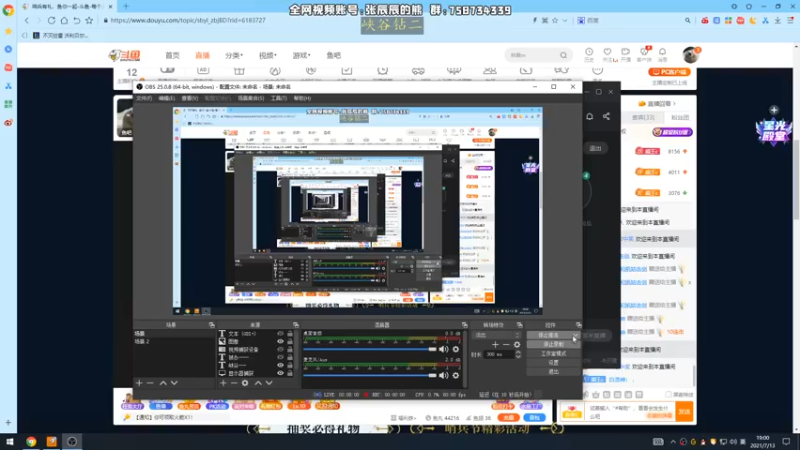Toggle visibility of 文本 (GDI+) source

click(280, 334)
